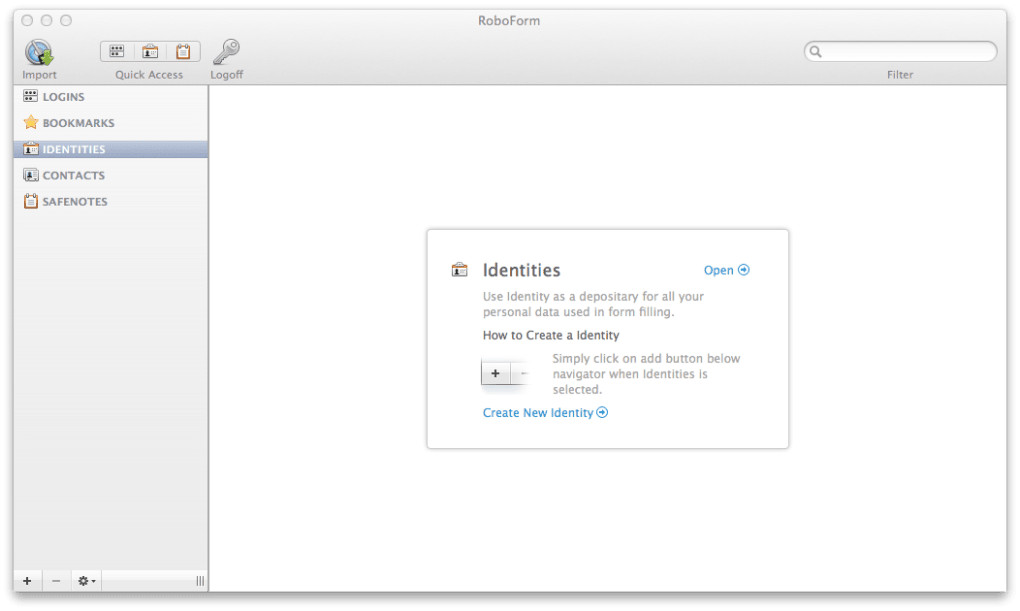Click the Logoff key icon

(x=226, y=51)
